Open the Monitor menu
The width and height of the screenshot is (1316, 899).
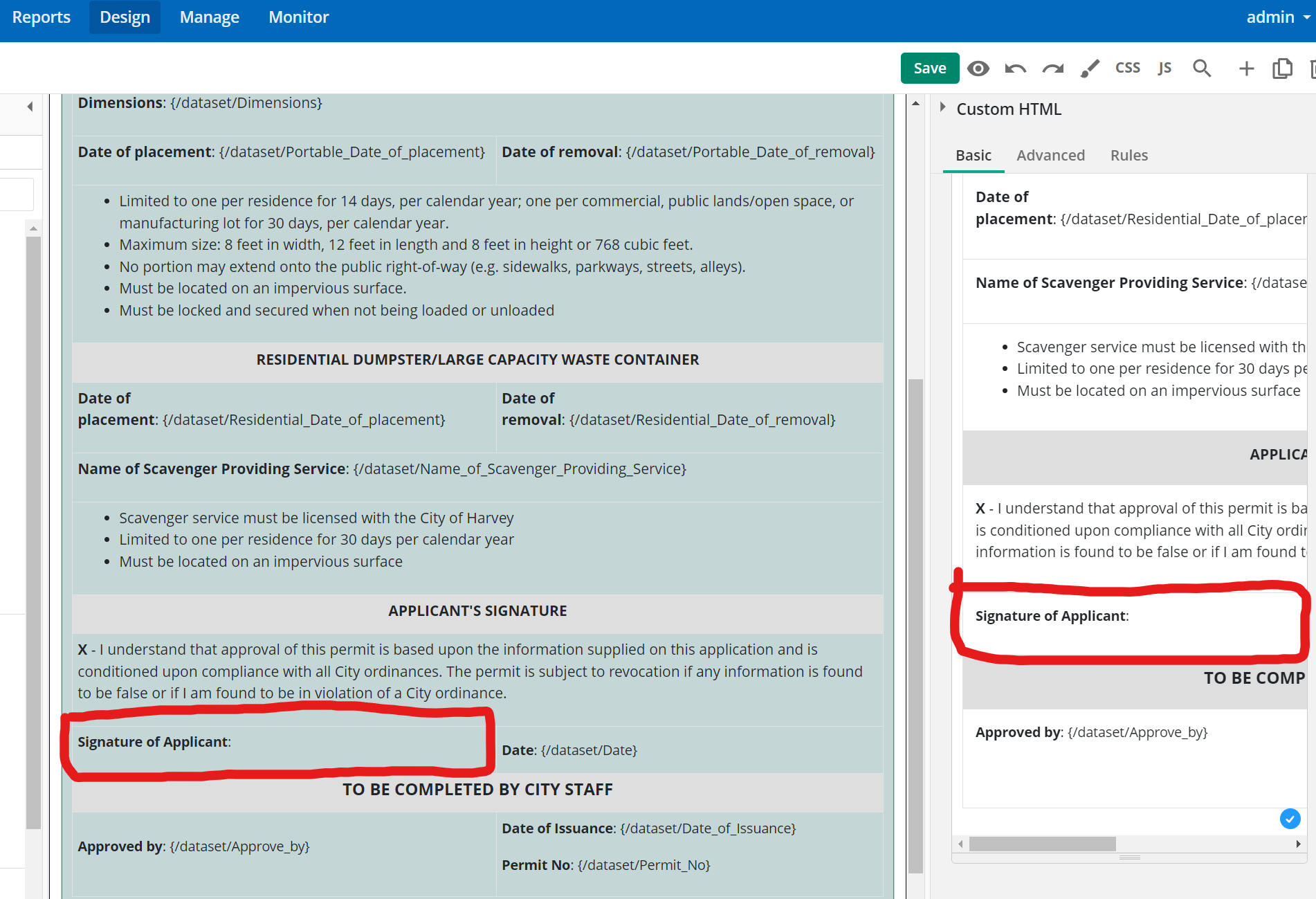click(298, 17)
